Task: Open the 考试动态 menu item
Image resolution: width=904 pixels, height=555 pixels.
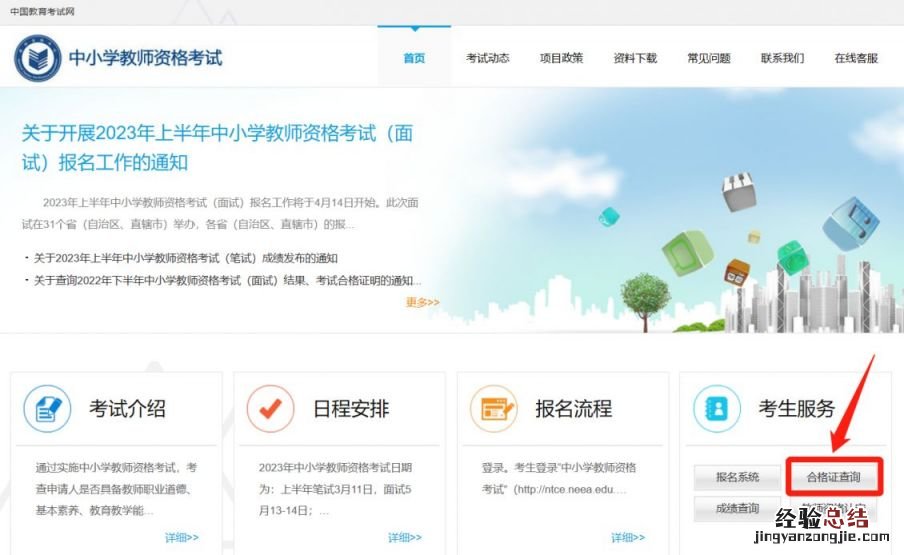Action: click(x=488, y=58)
